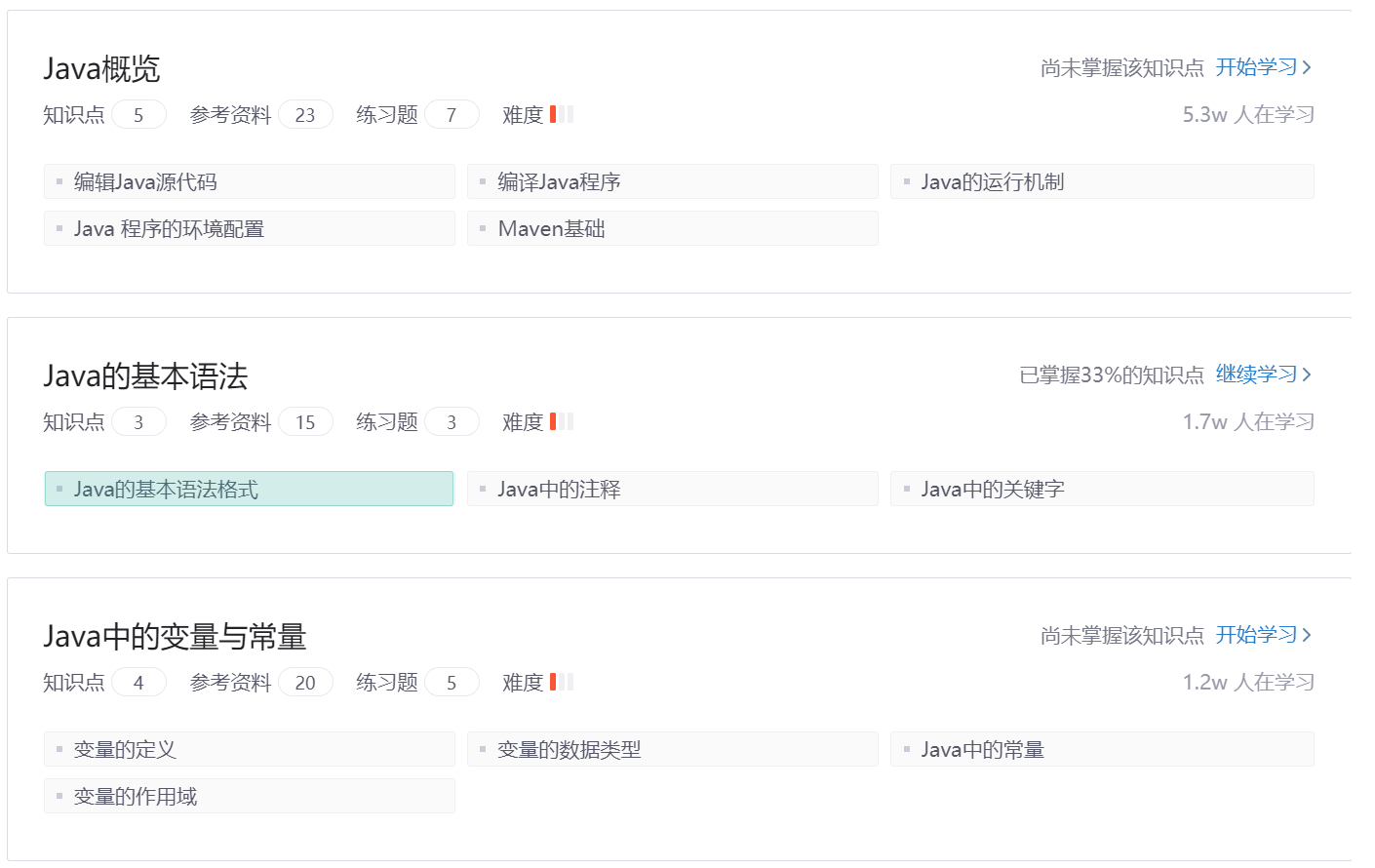This screenshot has width=1375, height=868.
Task: Click the 难度 difficulty bar in Java中的变量与常量
Action: [x=562, y=682]
